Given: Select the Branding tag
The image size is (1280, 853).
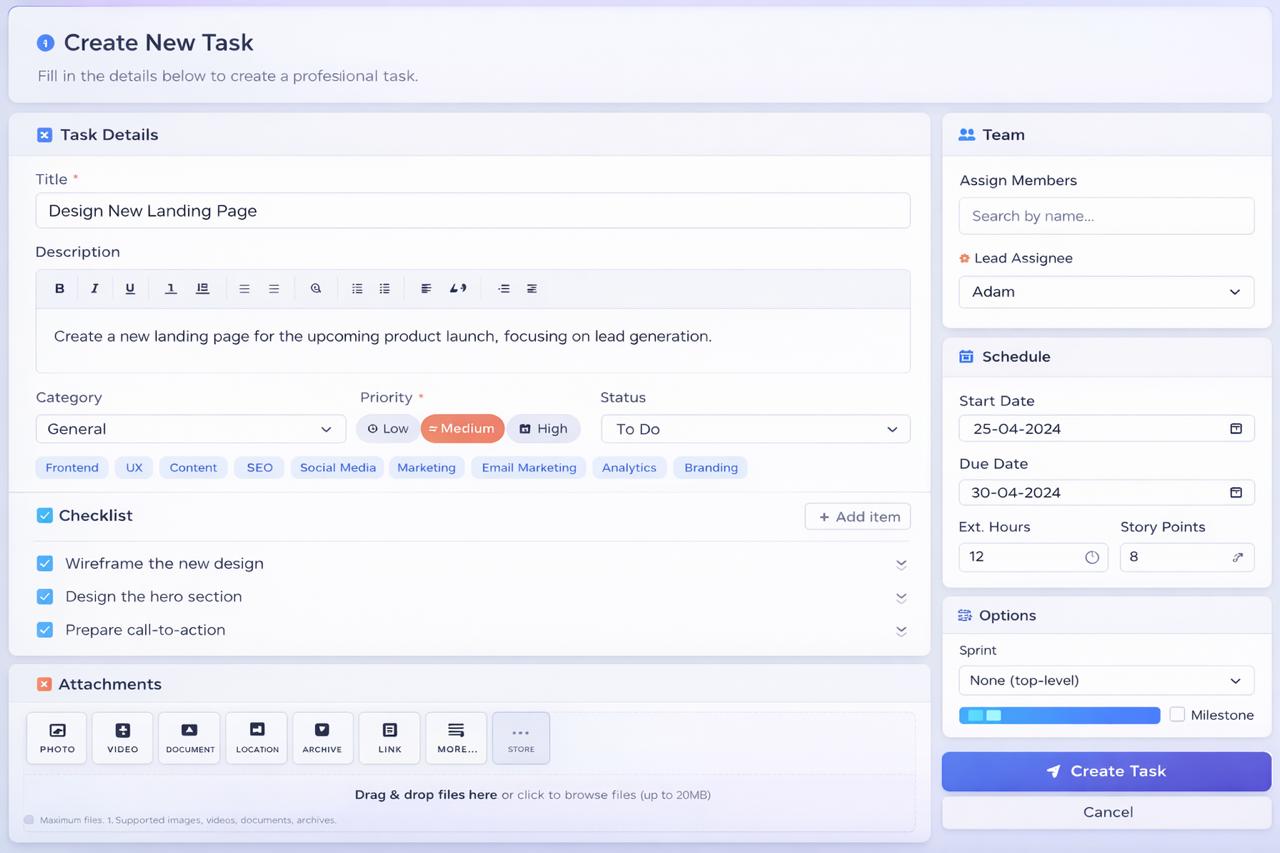Looking at the screenshot, I should (711, 467).
